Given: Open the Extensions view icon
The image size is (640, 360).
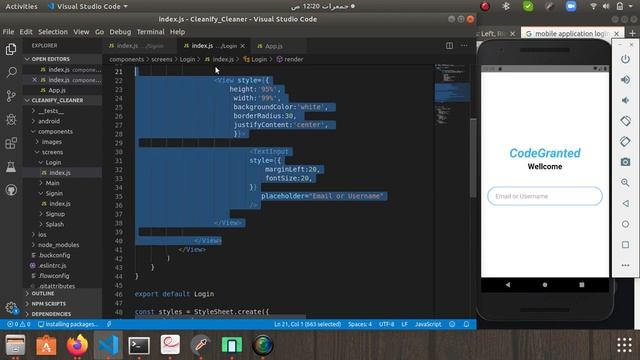Looking at the screenshot, I should click(11, 143).
